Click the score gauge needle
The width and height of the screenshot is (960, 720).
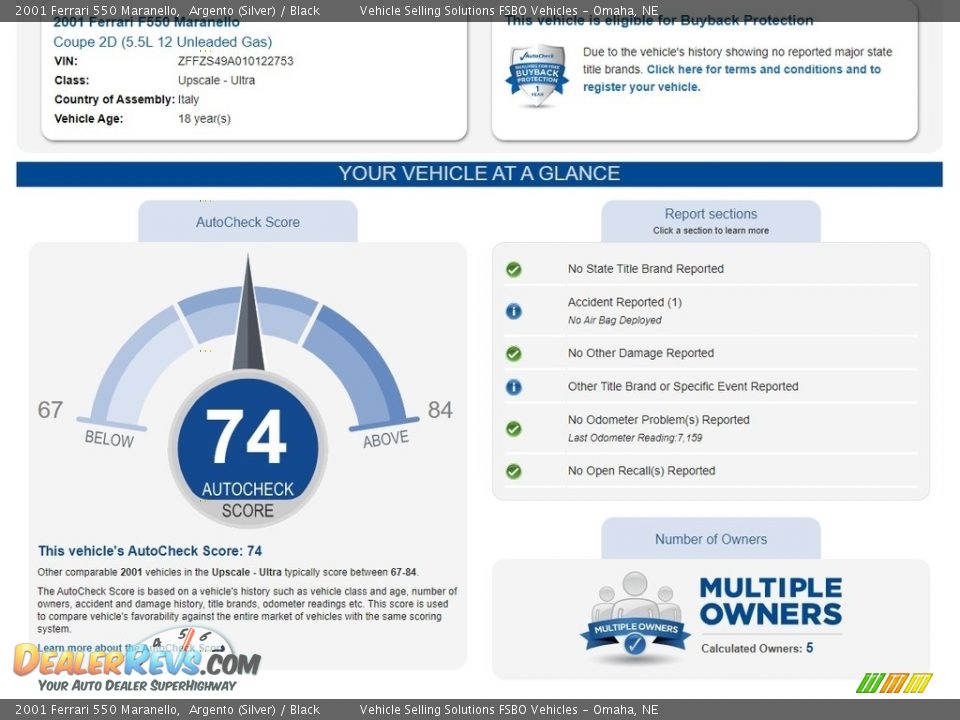tap(248, 312)
